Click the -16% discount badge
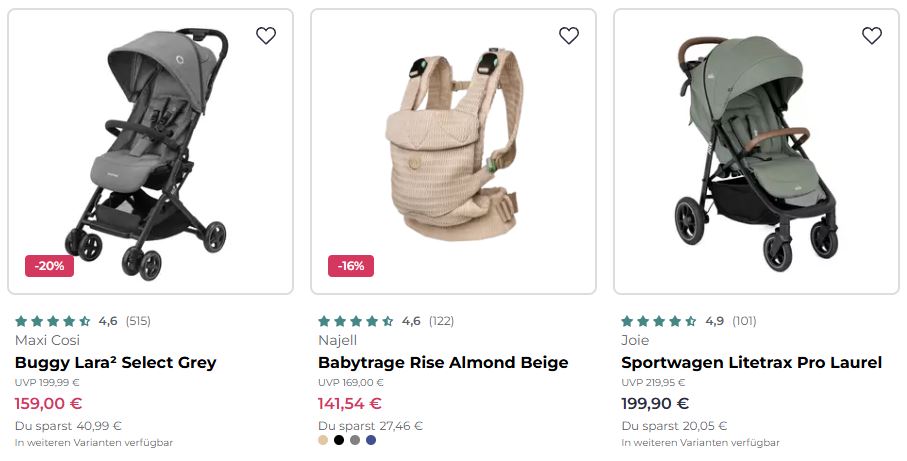This screenshot has width=907, height=461. (351, 266)
